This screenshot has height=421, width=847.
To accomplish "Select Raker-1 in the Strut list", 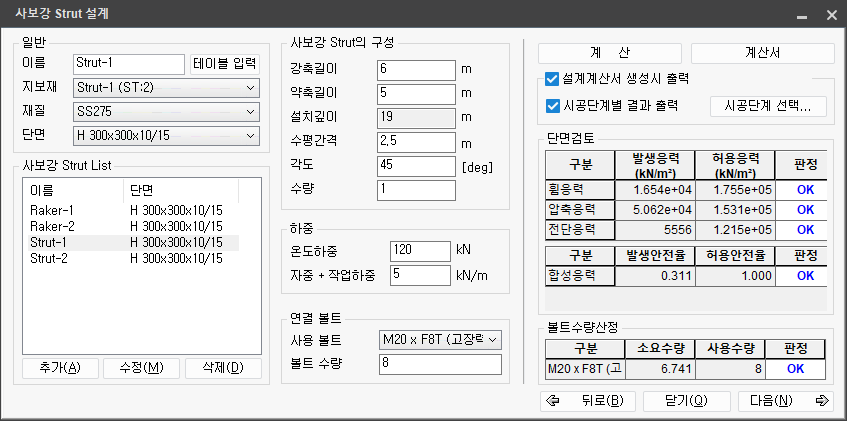I will pos(50,211).
